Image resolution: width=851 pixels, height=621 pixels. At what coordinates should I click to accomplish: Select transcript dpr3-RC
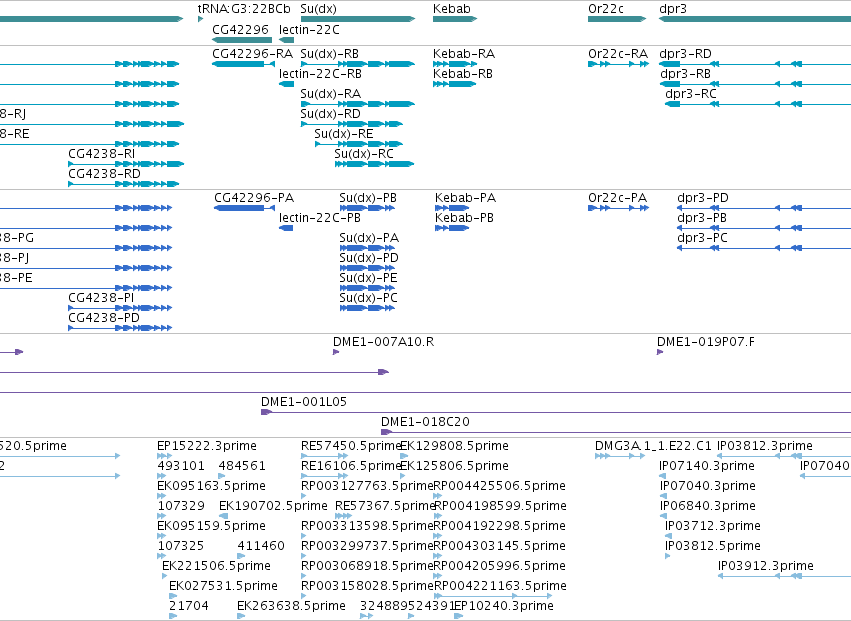pyautogui.click(x=758, y=104)
